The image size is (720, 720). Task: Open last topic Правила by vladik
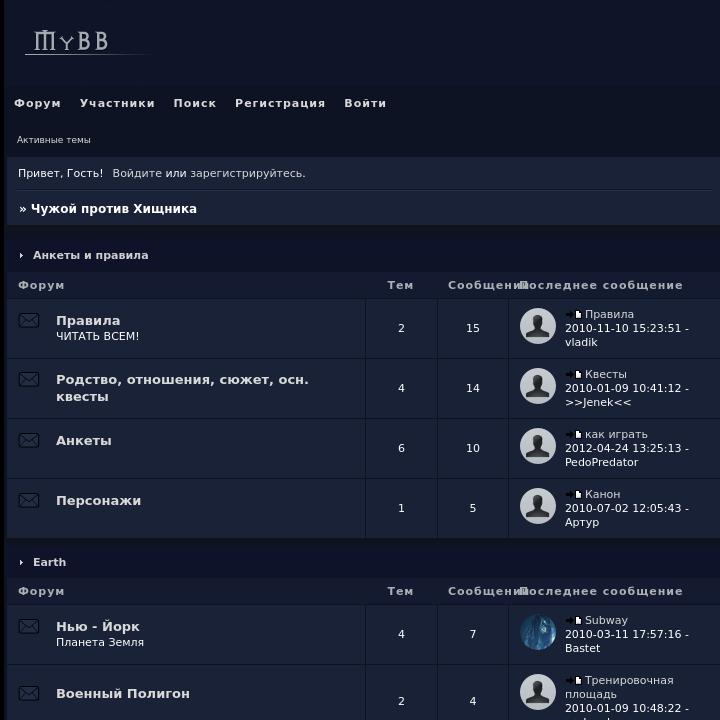609,315
